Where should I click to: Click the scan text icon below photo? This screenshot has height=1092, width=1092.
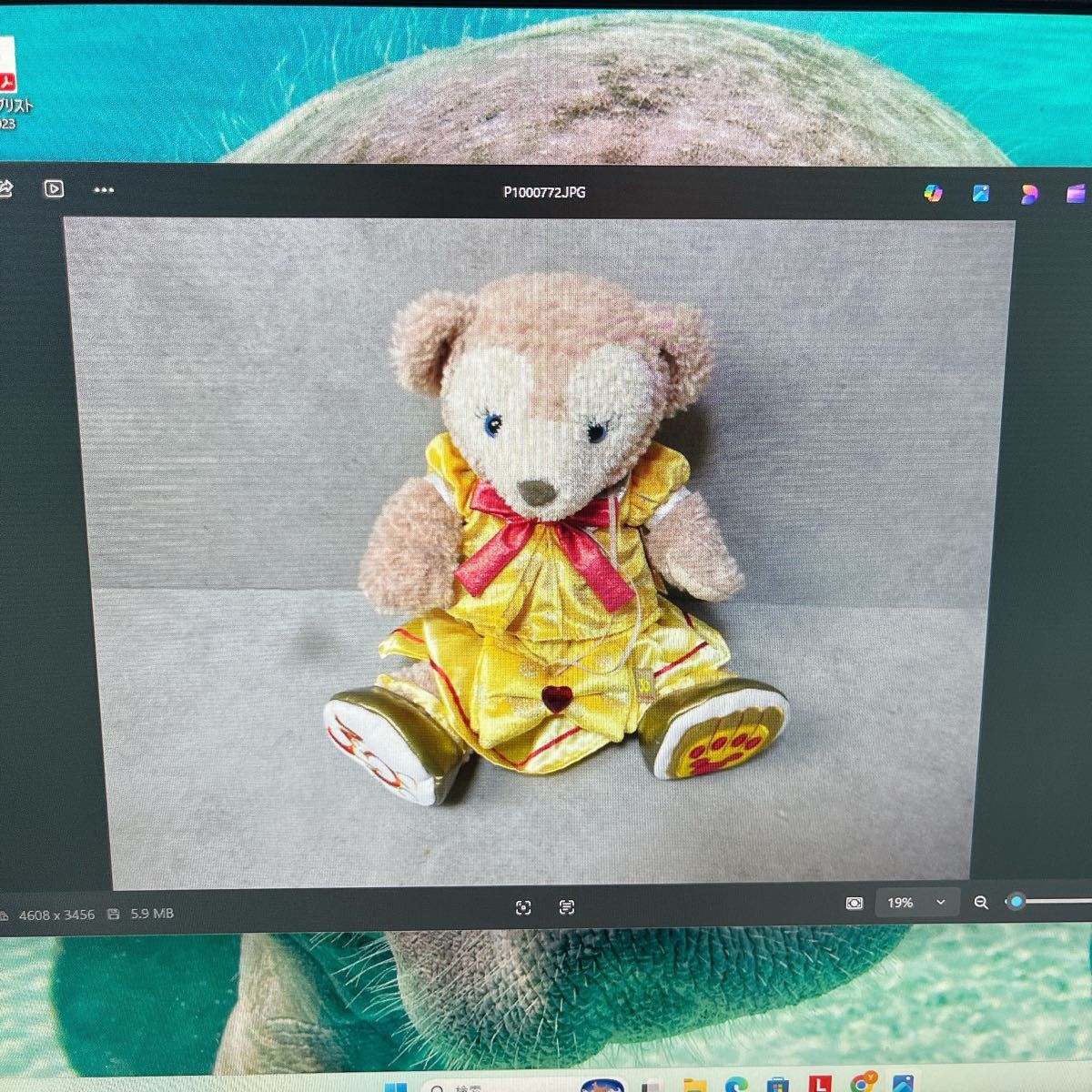[567, 907]
